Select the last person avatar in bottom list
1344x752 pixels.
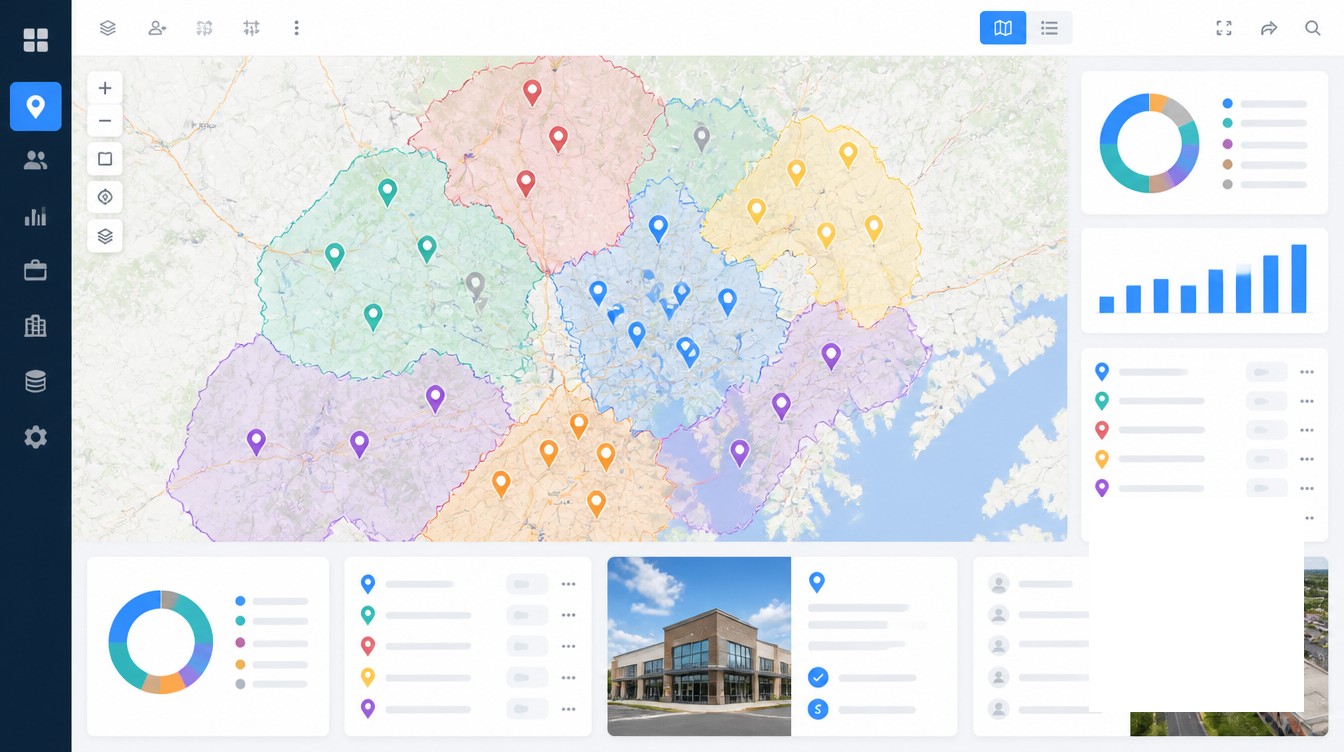[998, 708]
